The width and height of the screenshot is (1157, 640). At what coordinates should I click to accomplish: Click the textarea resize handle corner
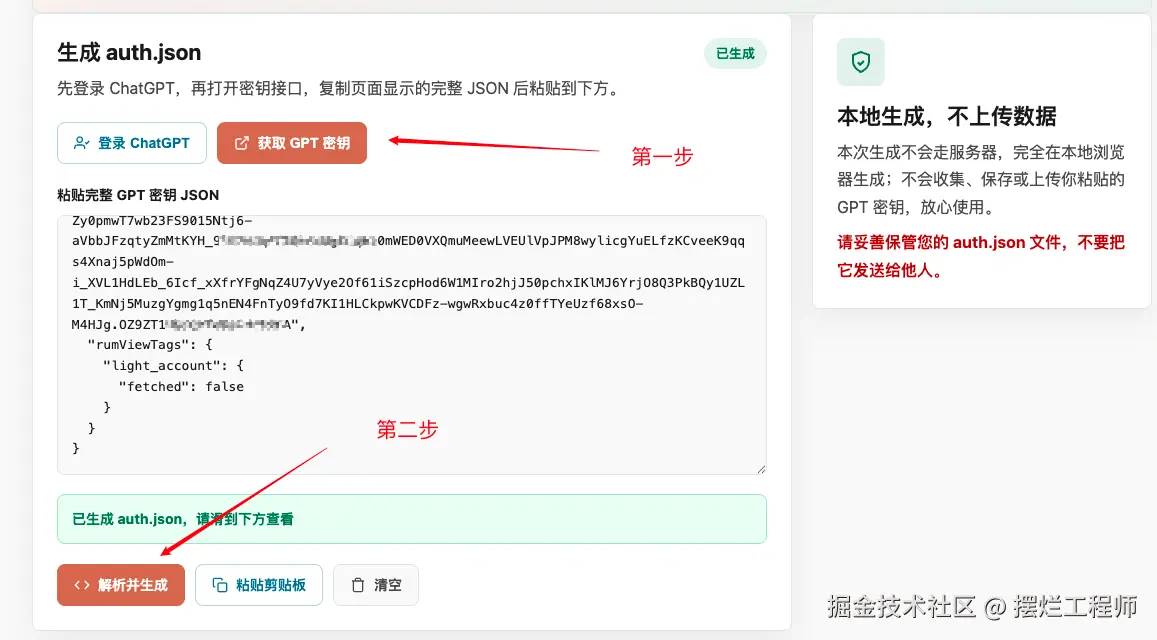click(x=761, y=469)
